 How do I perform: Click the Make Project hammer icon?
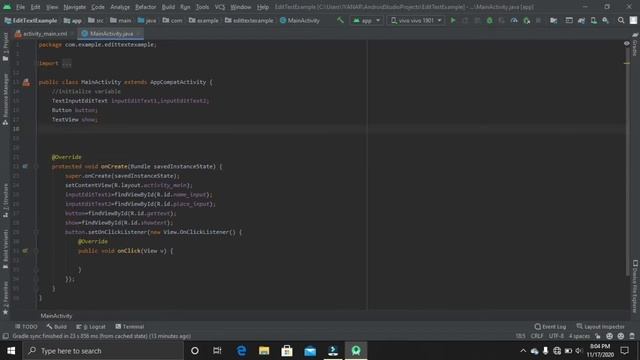(340, 20)
